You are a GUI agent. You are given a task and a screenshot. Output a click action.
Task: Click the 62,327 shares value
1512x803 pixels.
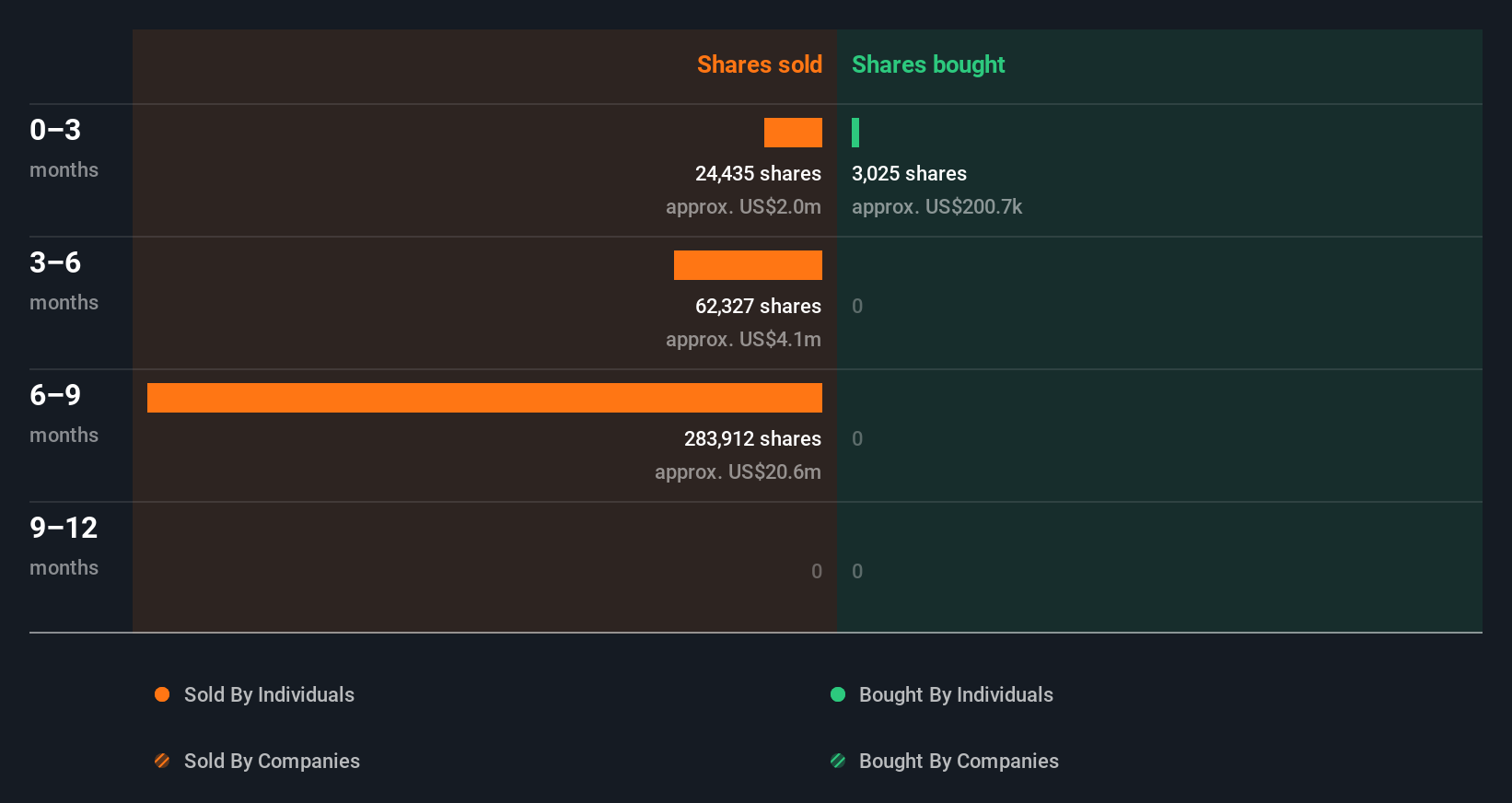(758, 306)
